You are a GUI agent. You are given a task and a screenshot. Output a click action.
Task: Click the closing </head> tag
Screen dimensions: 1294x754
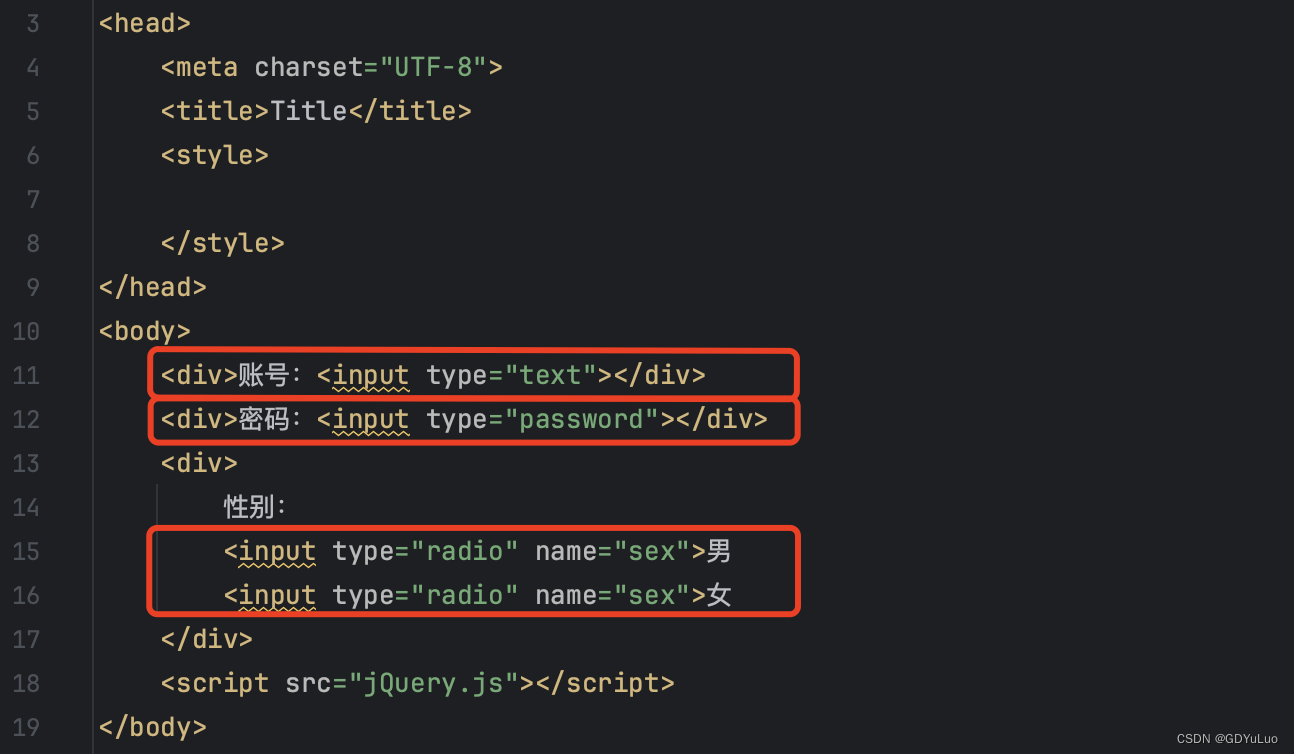153,287
